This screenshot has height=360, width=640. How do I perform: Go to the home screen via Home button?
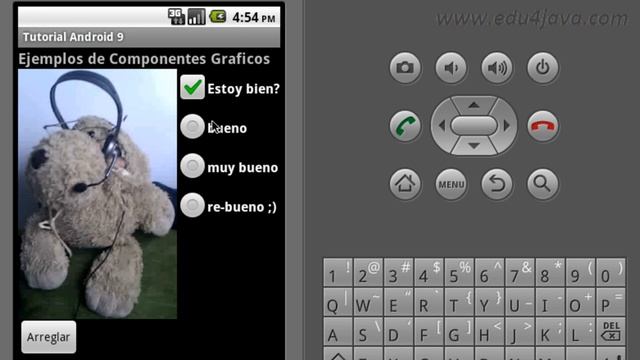pyautogui.click(x=405, y=184)
